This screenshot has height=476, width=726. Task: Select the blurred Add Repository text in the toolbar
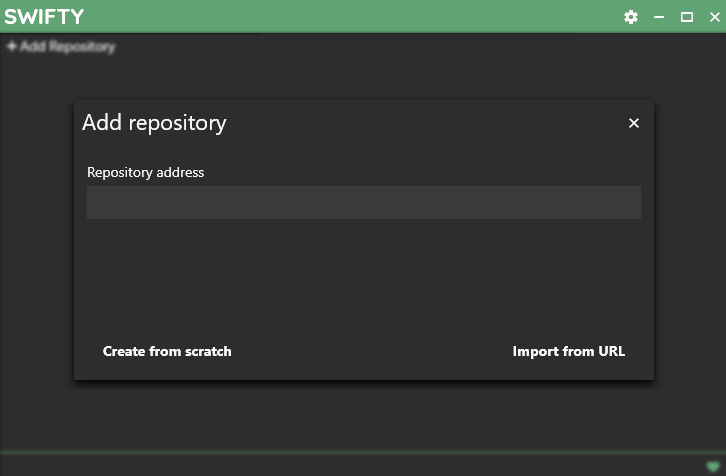pos(67,46)
